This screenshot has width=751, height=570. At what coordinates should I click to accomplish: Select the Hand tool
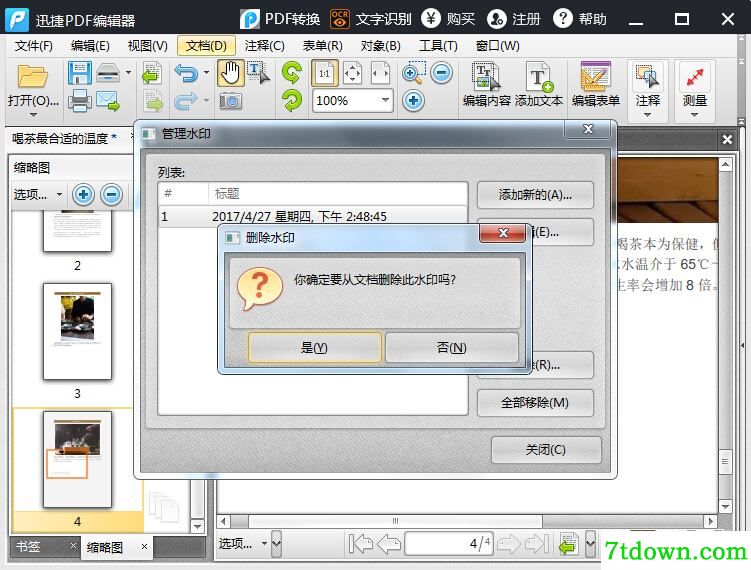click(x=230, y=73)
